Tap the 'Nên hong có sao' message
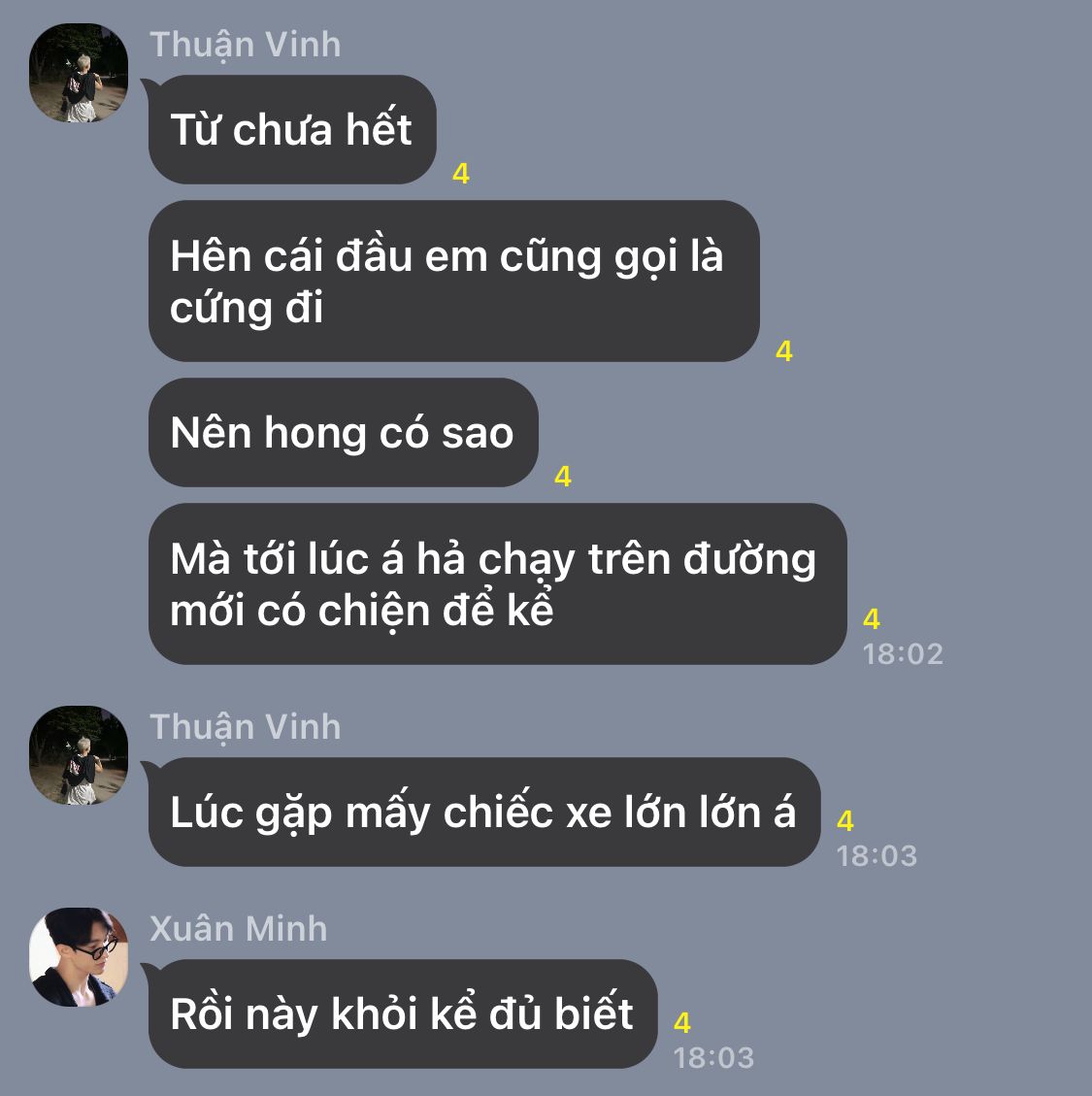1092x1096 pixels. click(344, 433)
